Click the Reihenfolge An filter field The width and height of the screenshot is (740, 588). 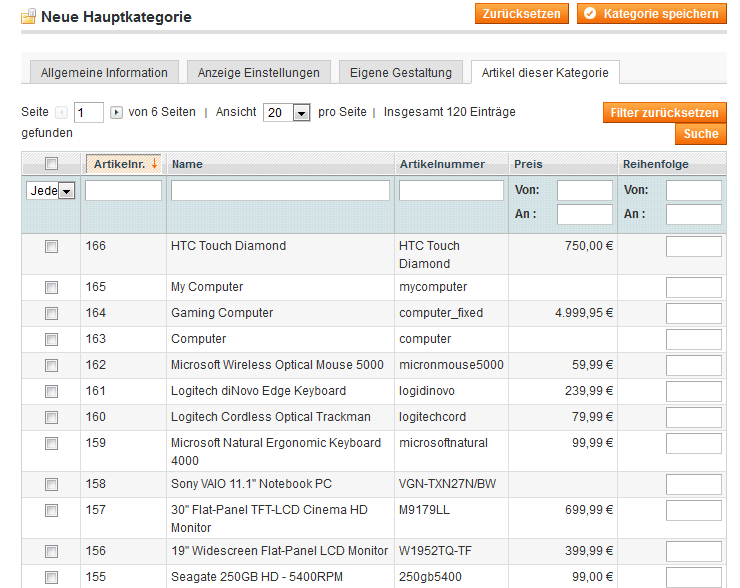point(694,214)
